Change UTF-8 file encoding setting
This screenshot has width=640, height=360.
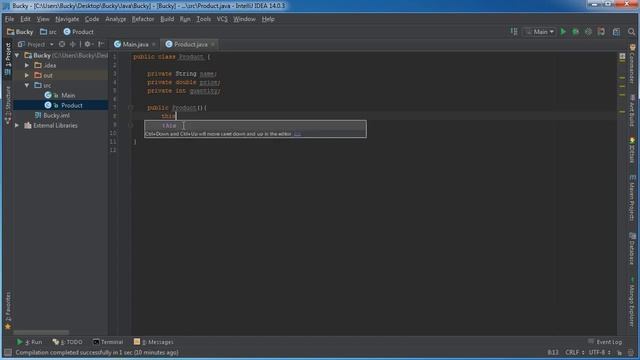[x=600, y=352]
